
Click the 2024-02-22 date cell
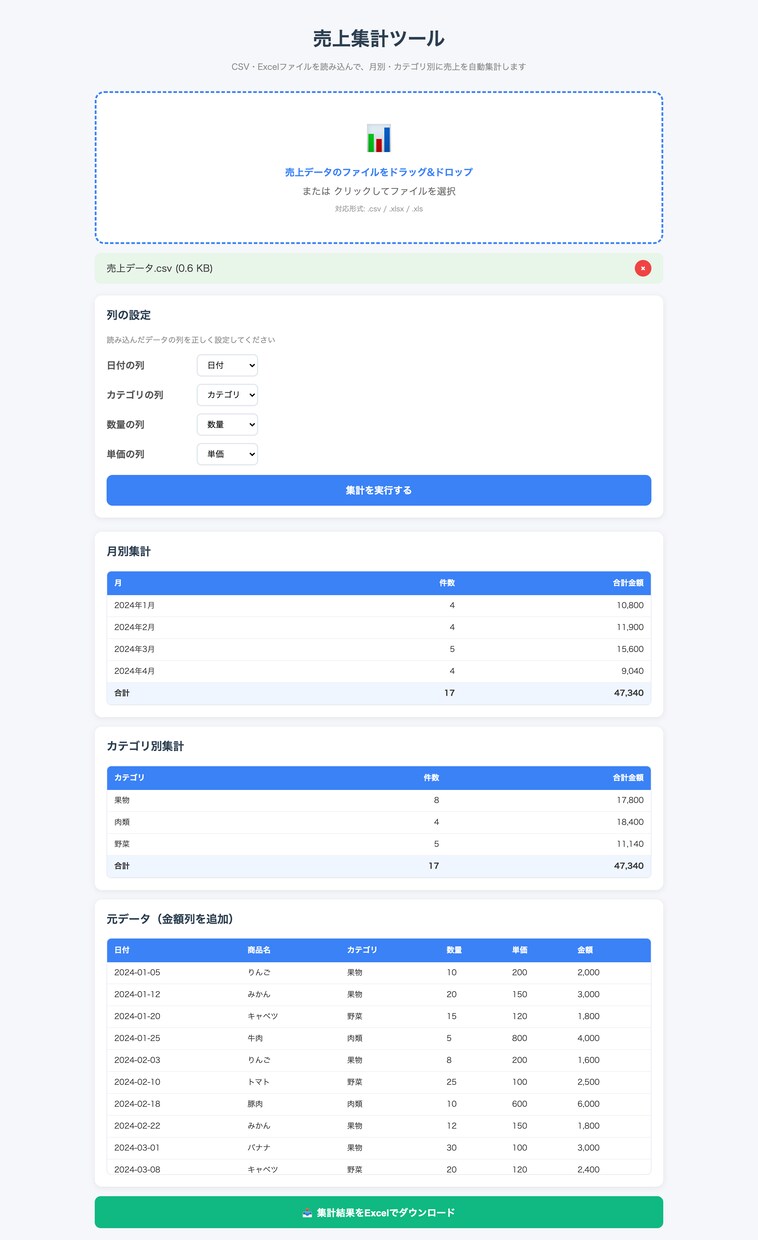click(137, 1126)
